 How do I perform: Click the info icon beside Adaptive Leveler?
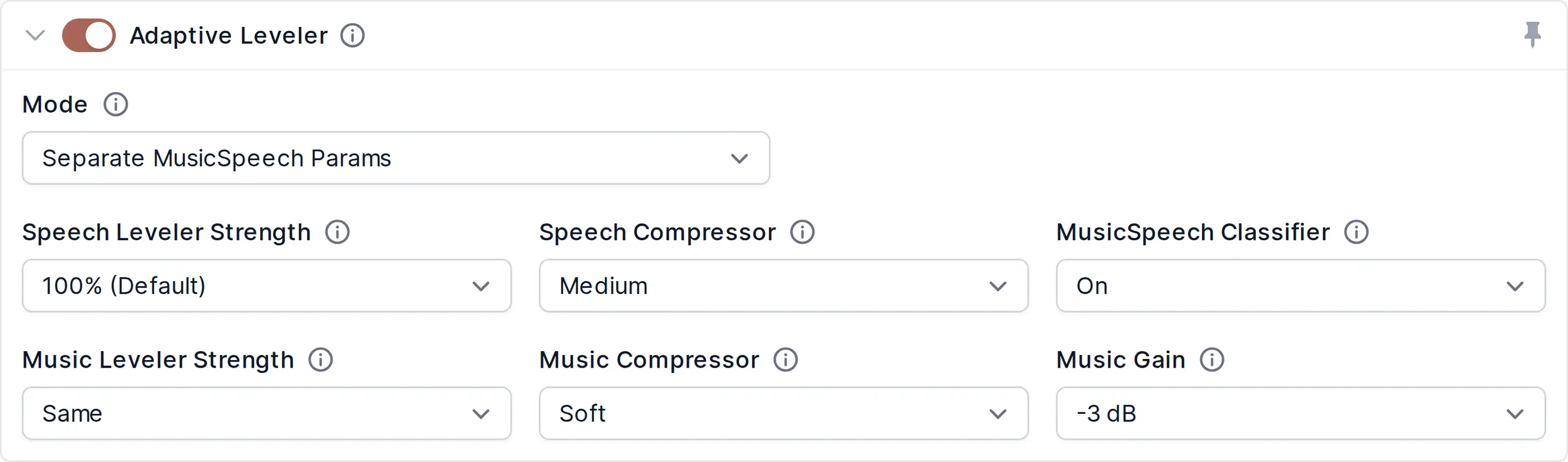352,36
